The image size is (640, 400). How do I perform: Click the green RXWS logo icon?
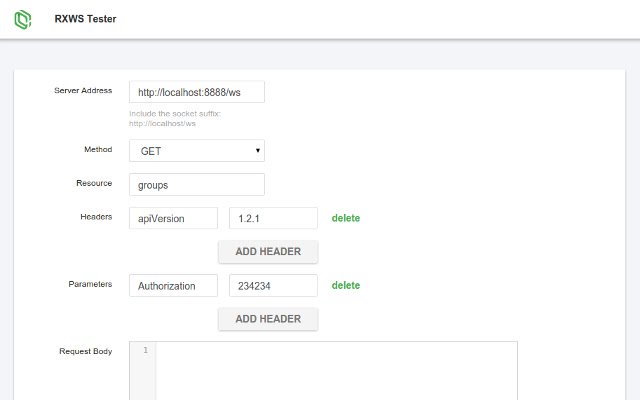[x=23, y=19]
